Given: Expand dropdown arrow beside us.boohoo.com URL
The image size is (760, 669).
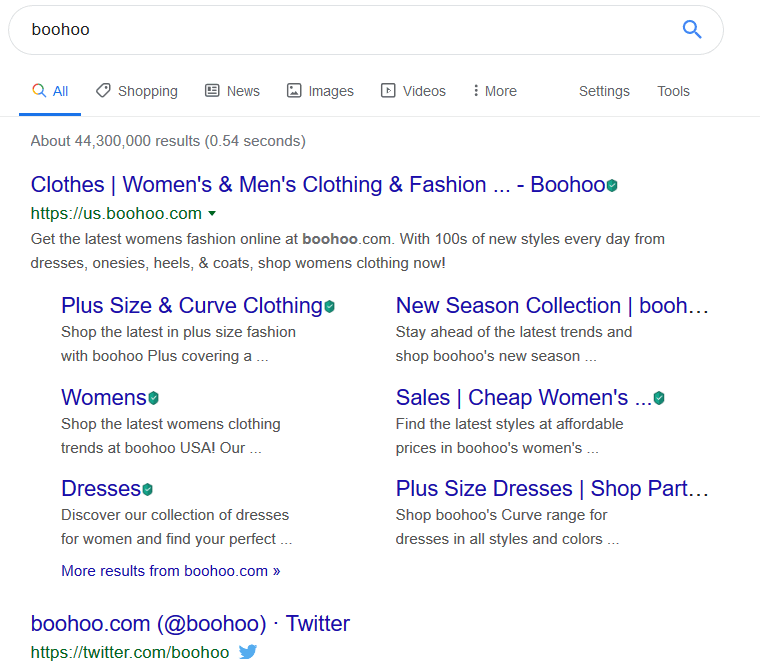Looking at the screenshot, I should coord(212,213).
